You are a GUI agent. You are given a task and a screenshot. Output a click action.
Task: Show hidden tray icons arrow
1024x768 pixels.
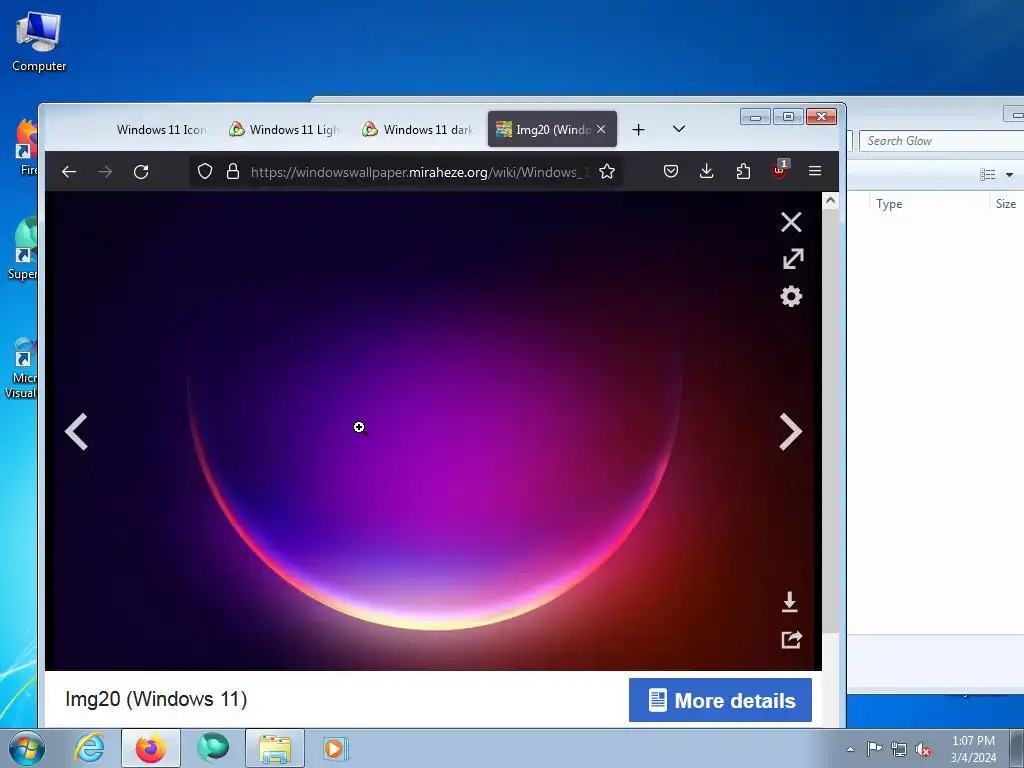850,749
